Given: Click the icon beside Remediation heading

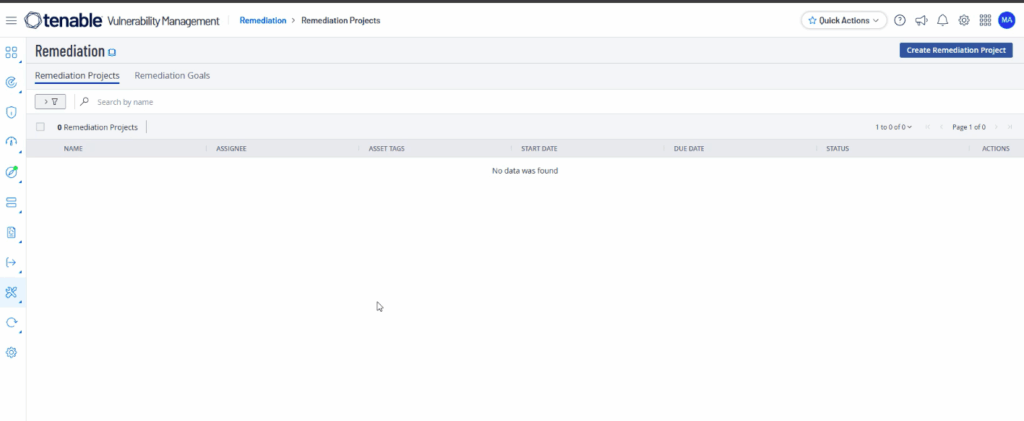Looking at the screenshot, I should 112,52.
